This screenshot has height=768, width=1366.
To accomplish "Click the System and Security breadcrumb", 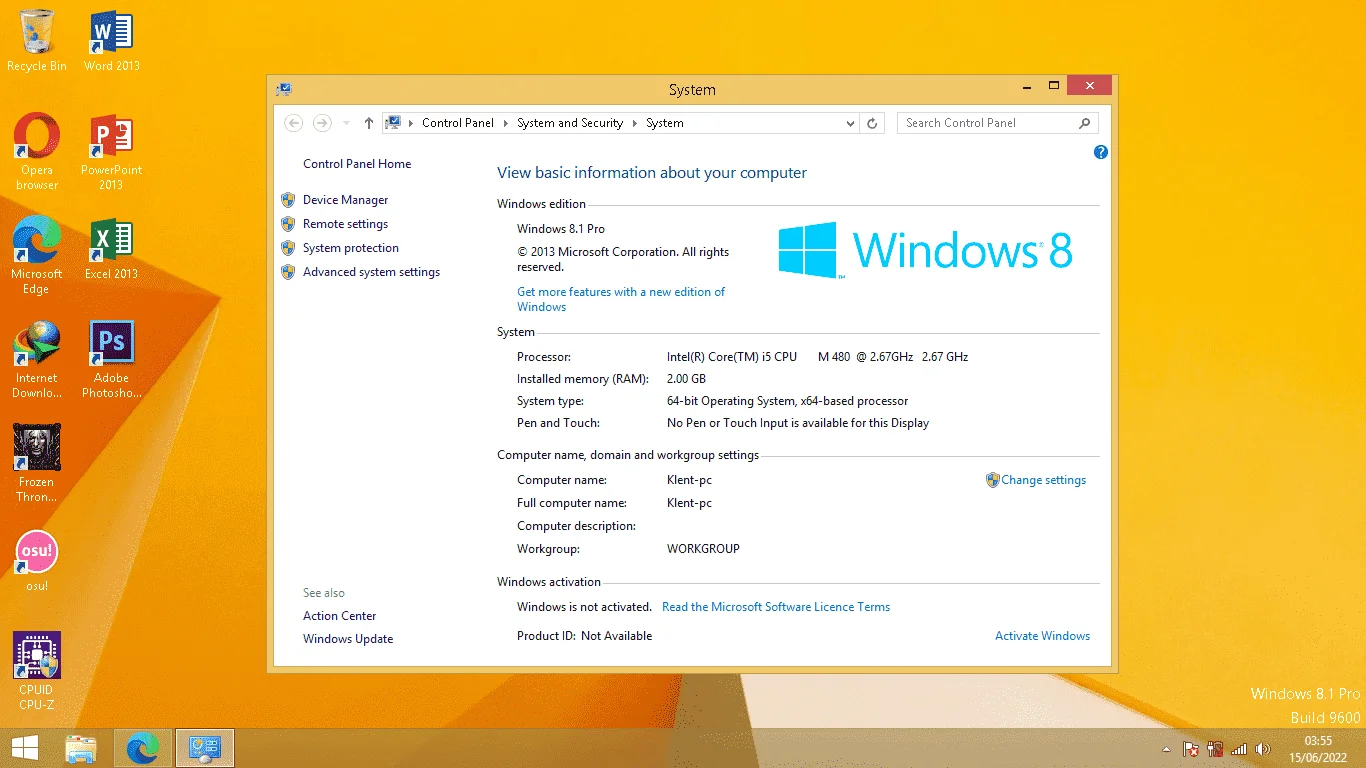I will pos(570,123).
